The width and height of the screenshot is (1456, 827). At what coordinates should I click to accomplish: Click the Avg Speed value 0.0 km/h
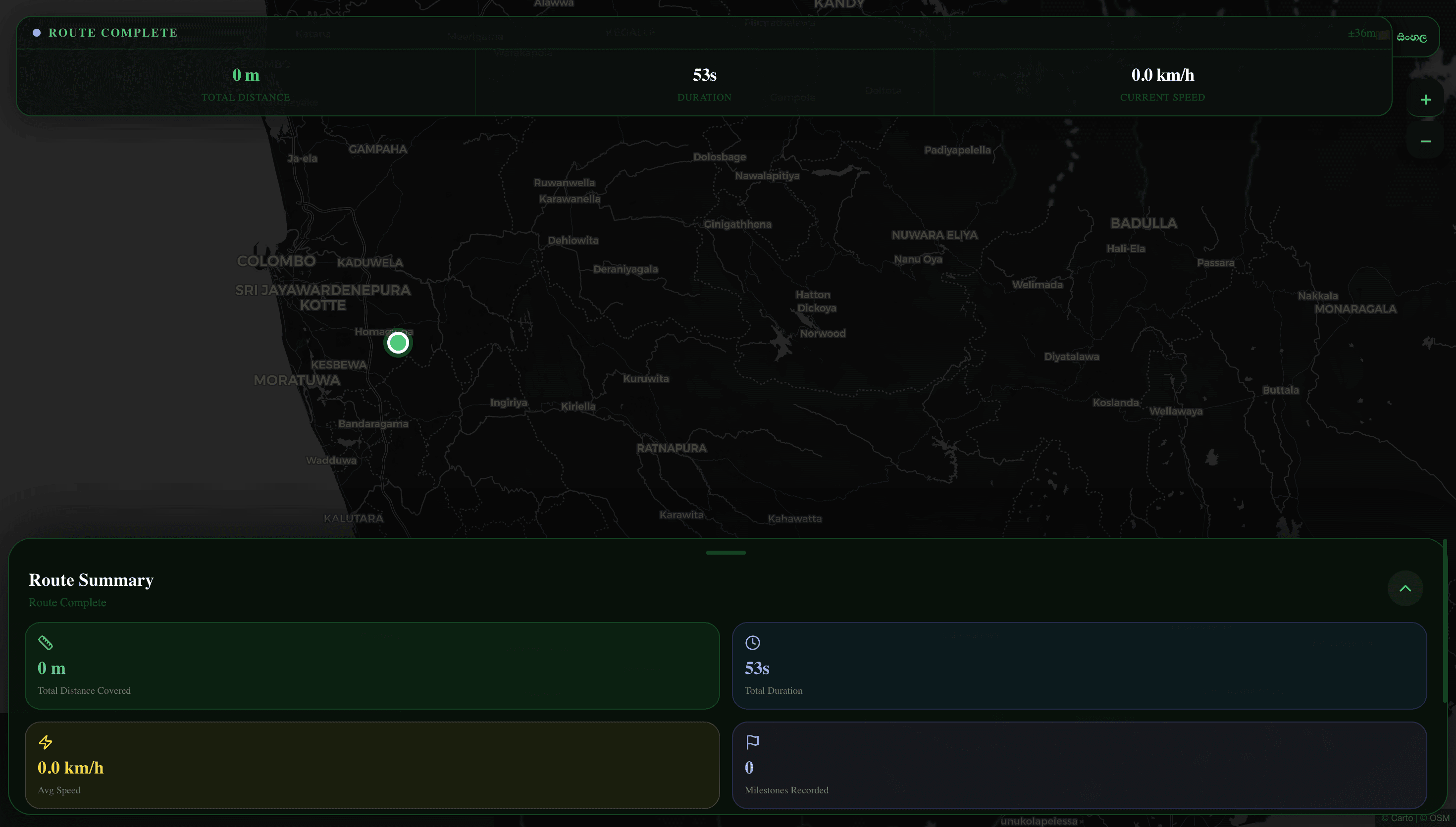70,768
